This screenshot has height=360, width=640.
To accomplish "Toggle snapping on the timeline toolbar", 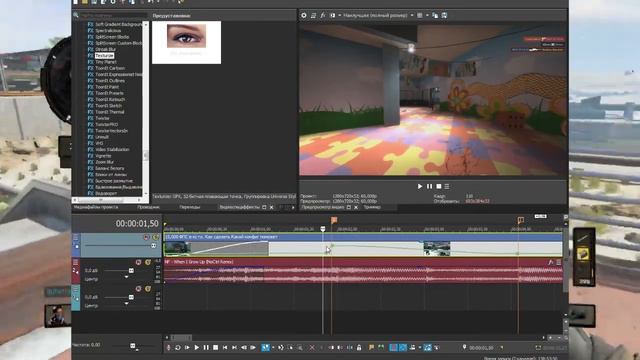I will coord(393,347).
